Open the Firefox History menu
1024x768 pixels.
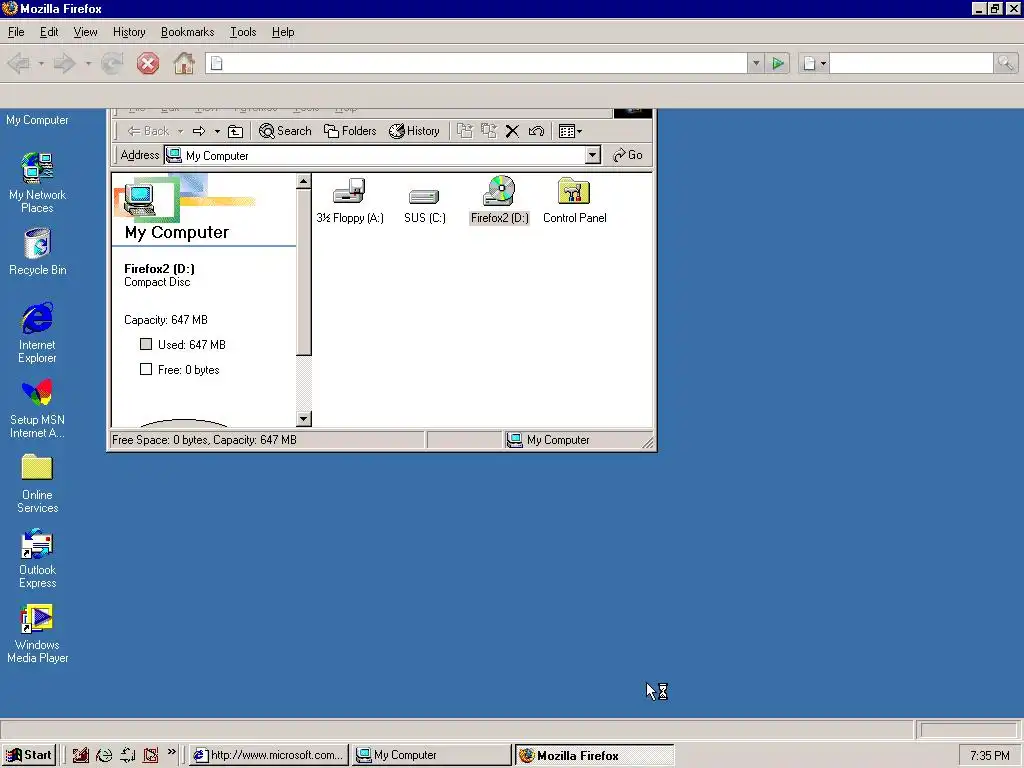[x=129, y=32]
